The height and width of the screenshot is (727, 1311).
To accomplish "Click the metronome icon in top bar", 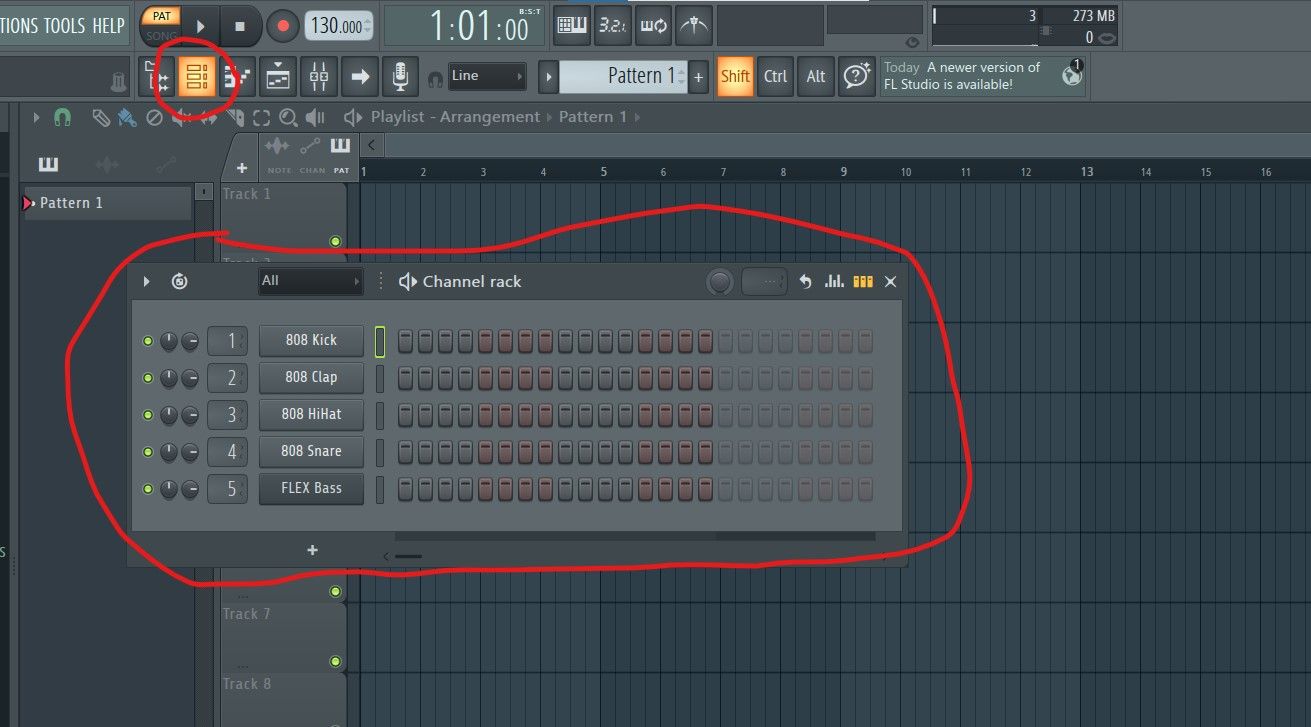I will [693, 25].
